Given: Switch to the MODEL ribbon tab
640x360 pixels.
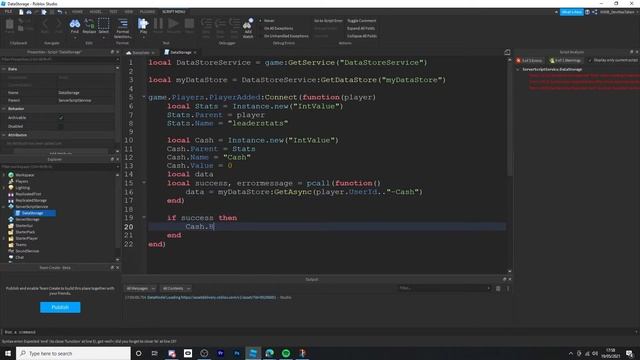Looking at the screenshot, I should point(96,12).
